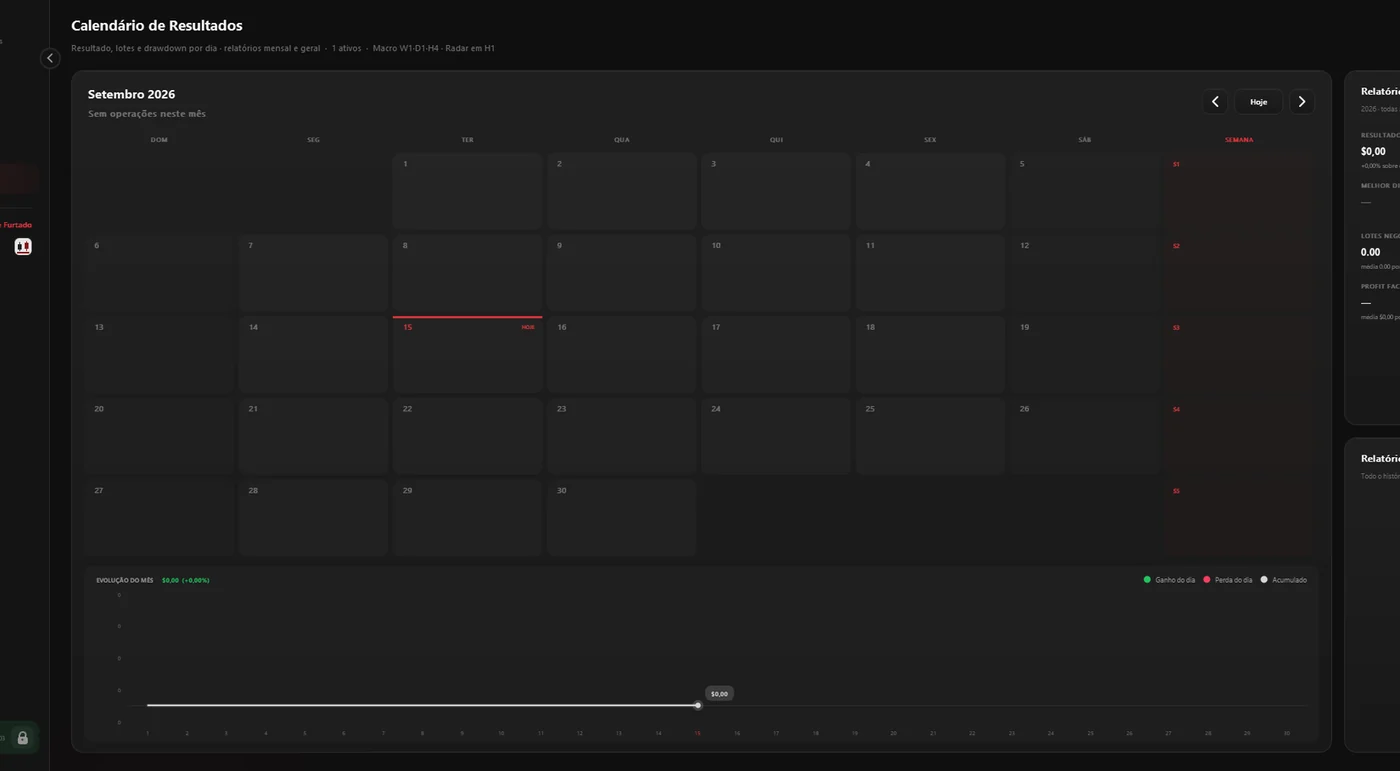Select week summary S3
Screen dimensions: 1400x771
pos(1238,355)
